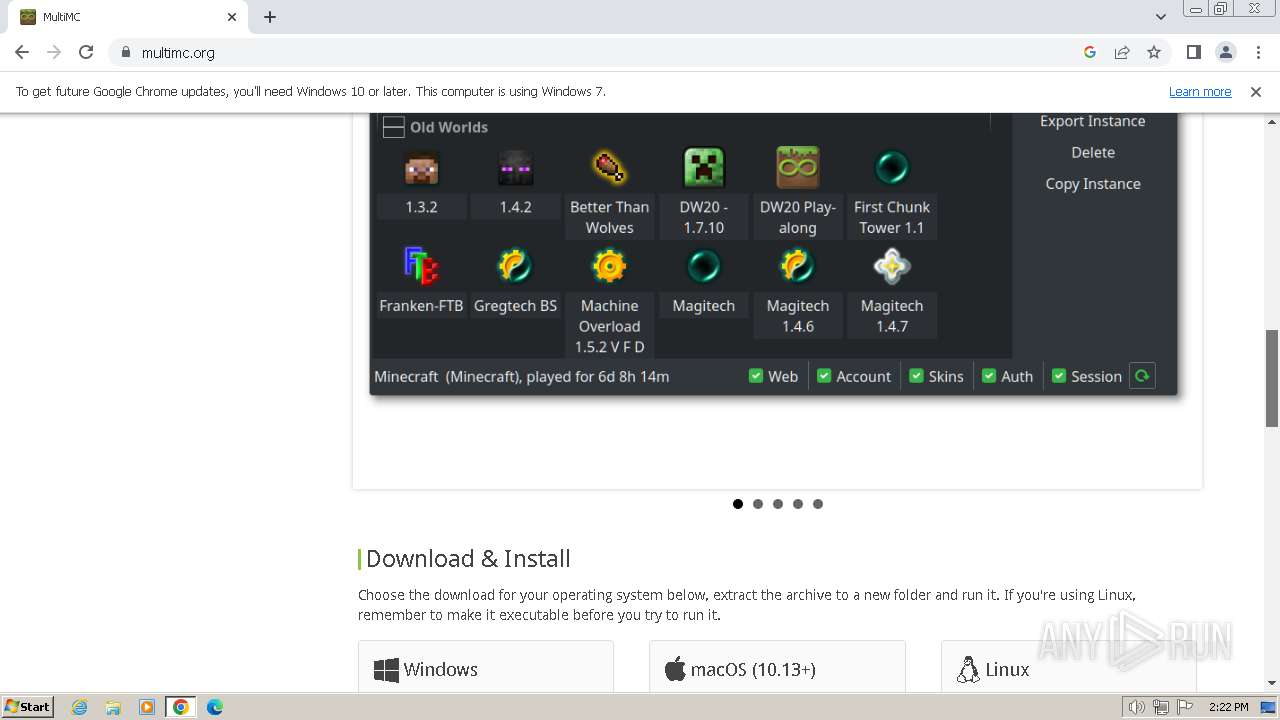This screenshot has height=720, width=1280.
Task: Click the Magitech 1.4.6 gear icon
Action: 797,266
